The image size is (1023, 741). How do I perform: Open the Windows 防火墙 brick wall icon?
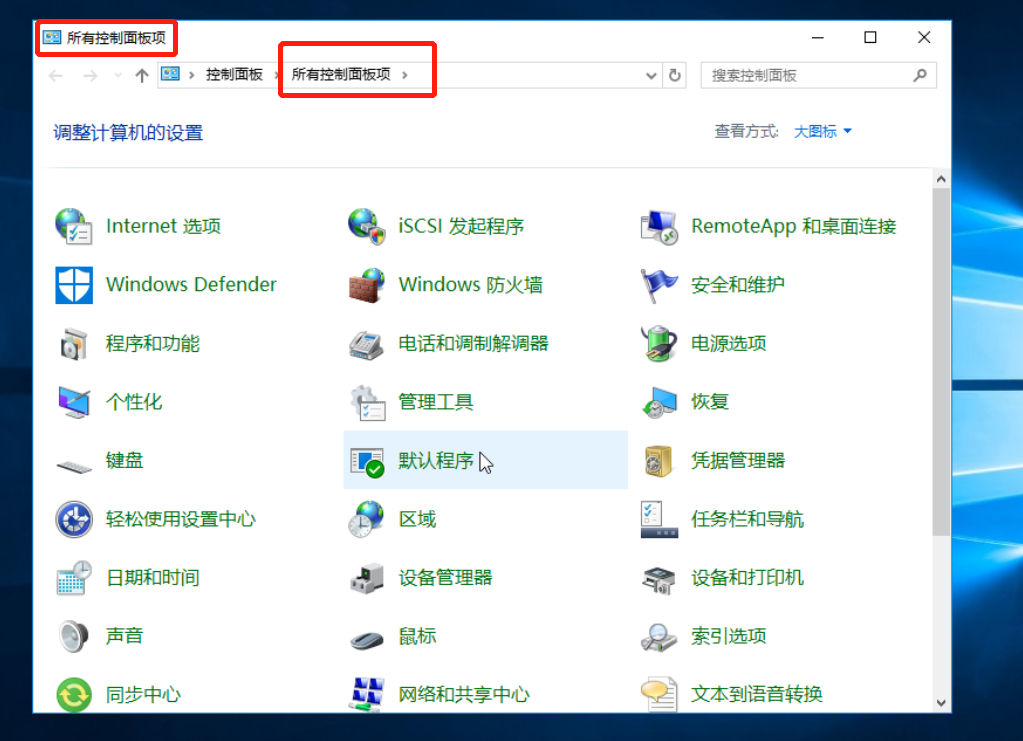366,285
